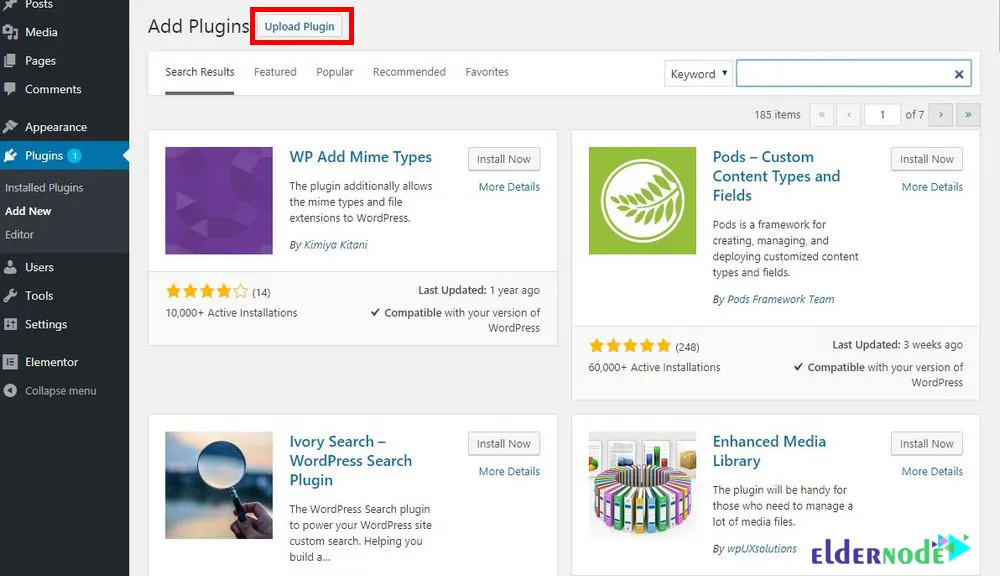Open the Keyword search type dropdown
The image size is (1000, 576).
tap(698, 74)
